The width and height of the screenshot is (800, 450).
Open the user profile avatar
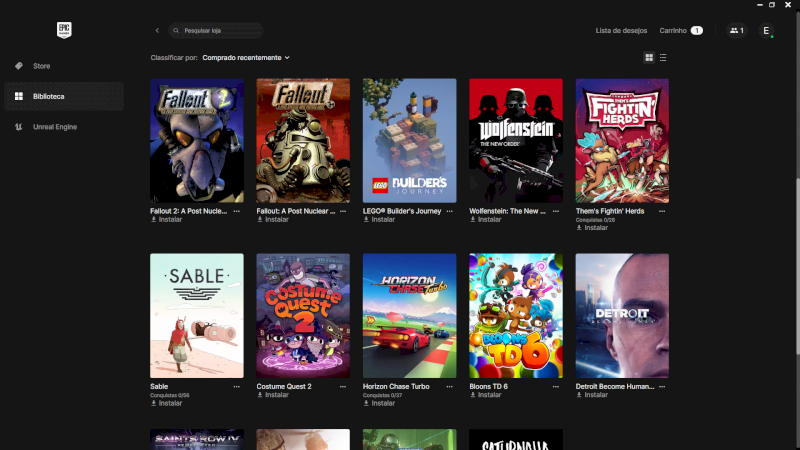[x=766, y=31]
